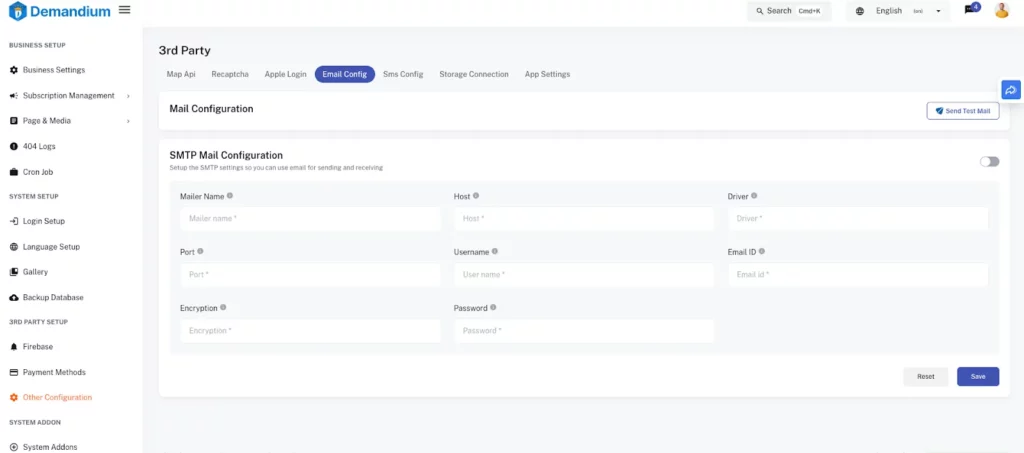This screenshot has width=1024, height=453.
Task: Click the Demandium logo
Action: 59,11
